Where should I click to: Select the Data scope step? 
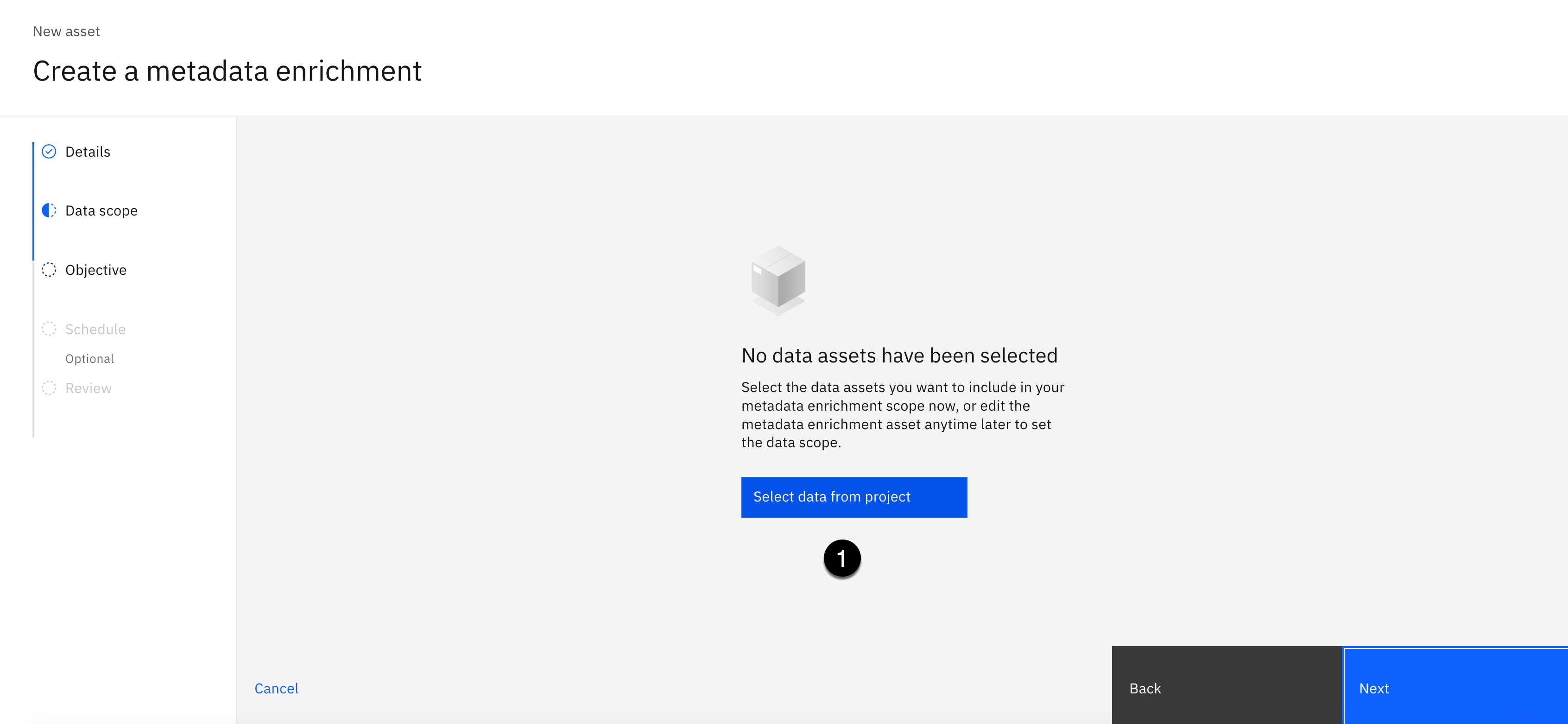101,211
